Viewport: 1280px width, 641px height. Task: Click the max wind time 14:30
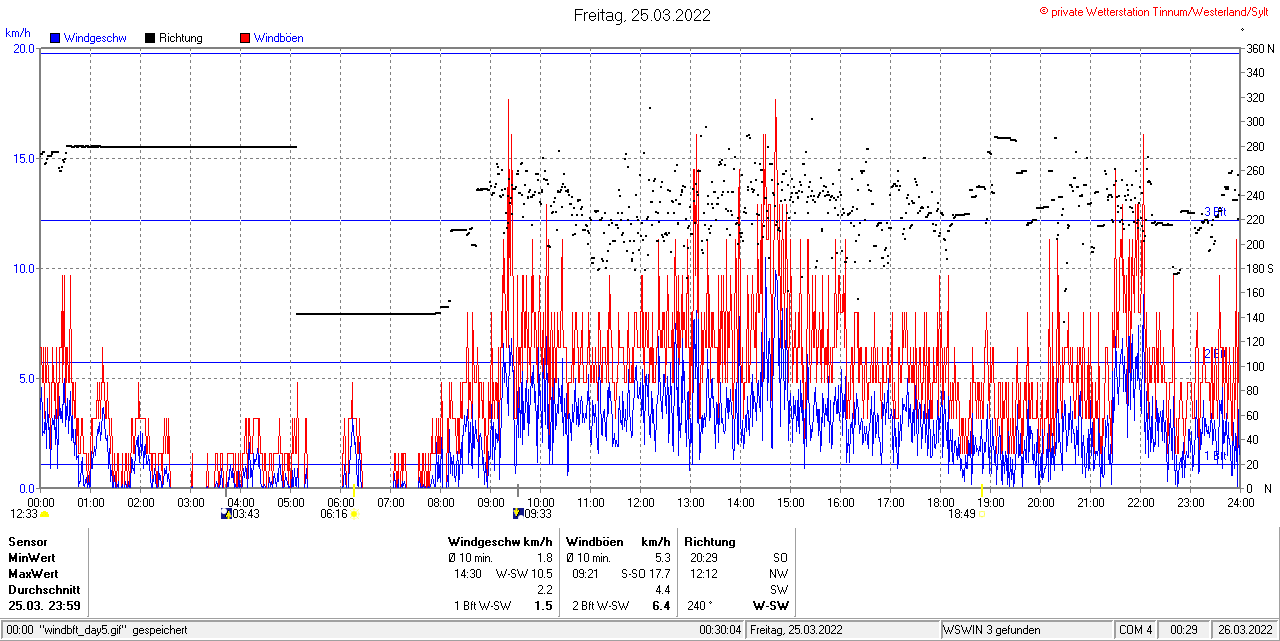pos(468,574)
